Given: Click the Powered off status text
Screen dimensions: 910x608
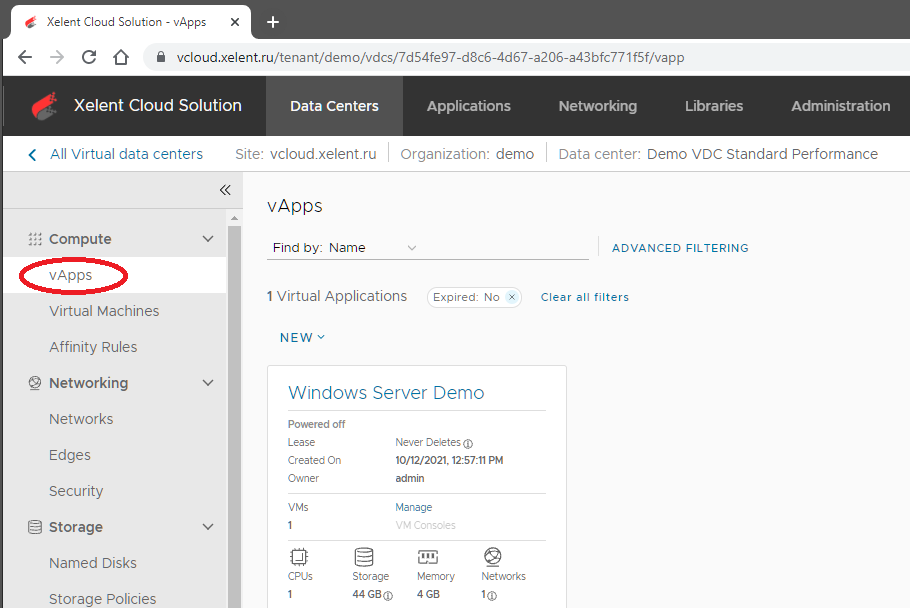Looking at the screenshot, I should click(x=316, y=424).
